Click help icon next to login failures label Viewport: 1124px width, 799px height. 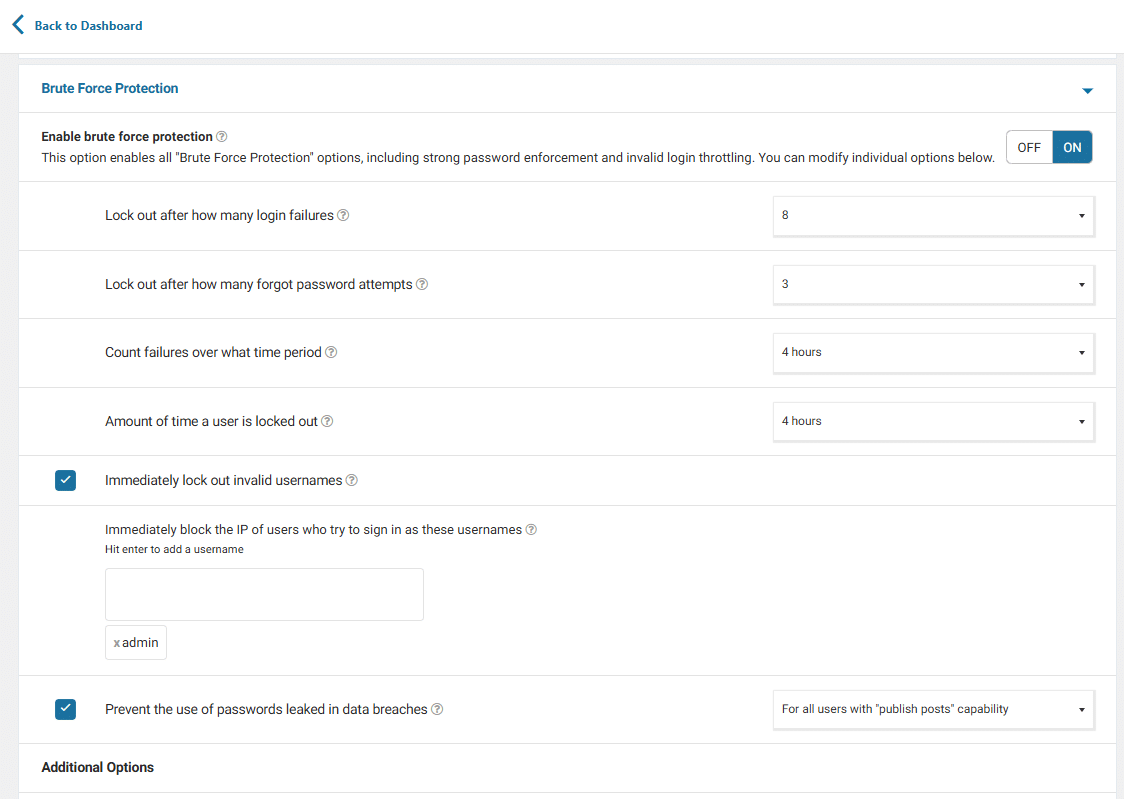[x=343, y=216]
